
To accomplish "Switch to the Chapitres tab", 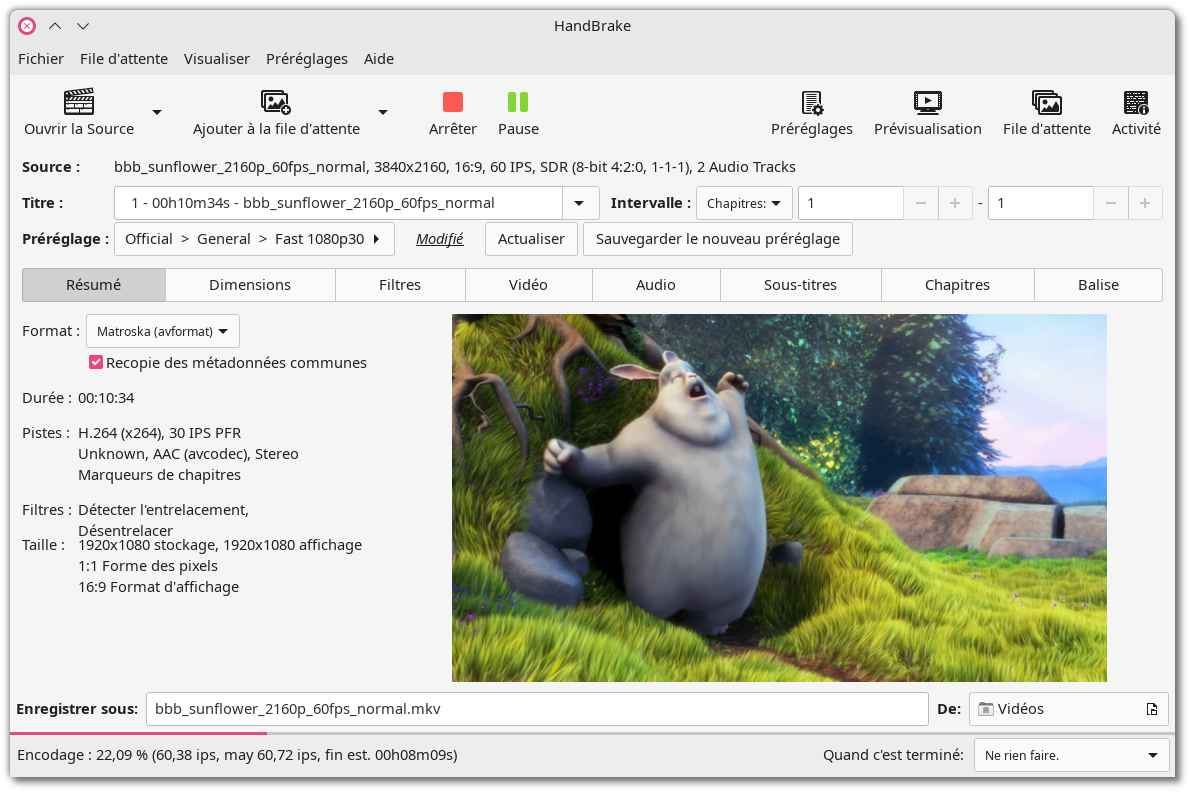I will pos(957,285).
